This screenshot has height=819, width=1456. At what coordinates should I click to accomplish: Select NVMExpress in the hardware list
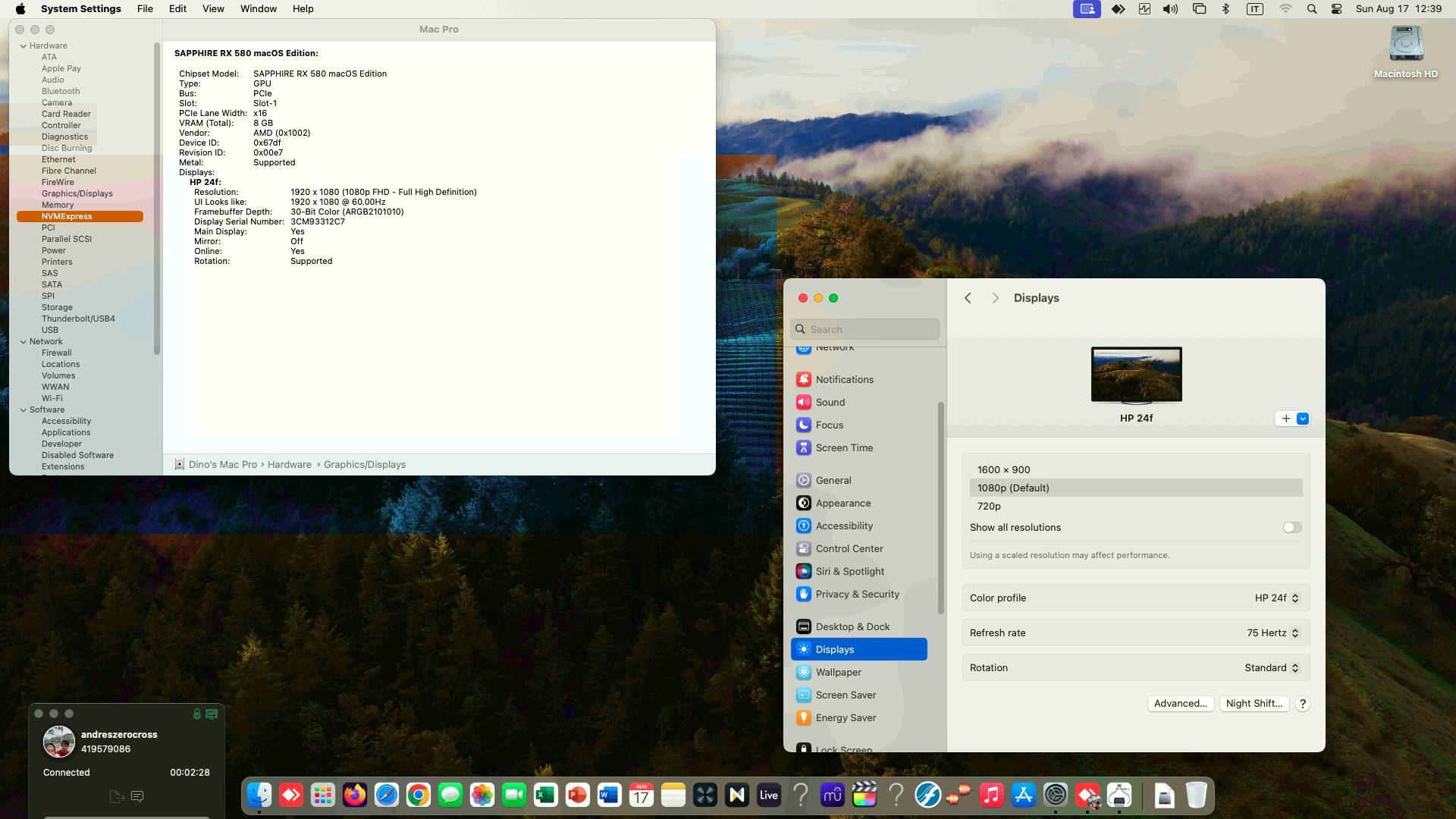point(80,216)
